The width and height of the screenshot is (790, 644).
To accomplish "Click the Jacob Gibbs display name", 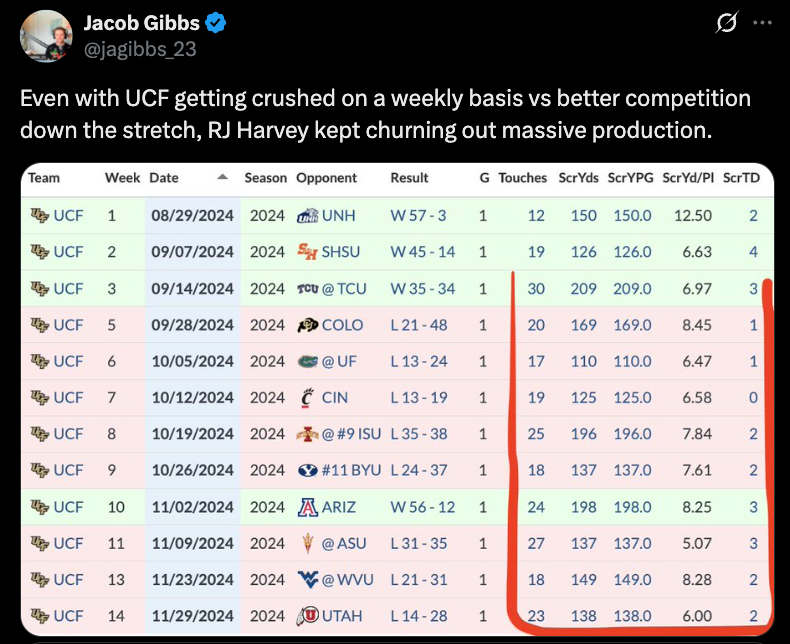I will tap(139, 23).
